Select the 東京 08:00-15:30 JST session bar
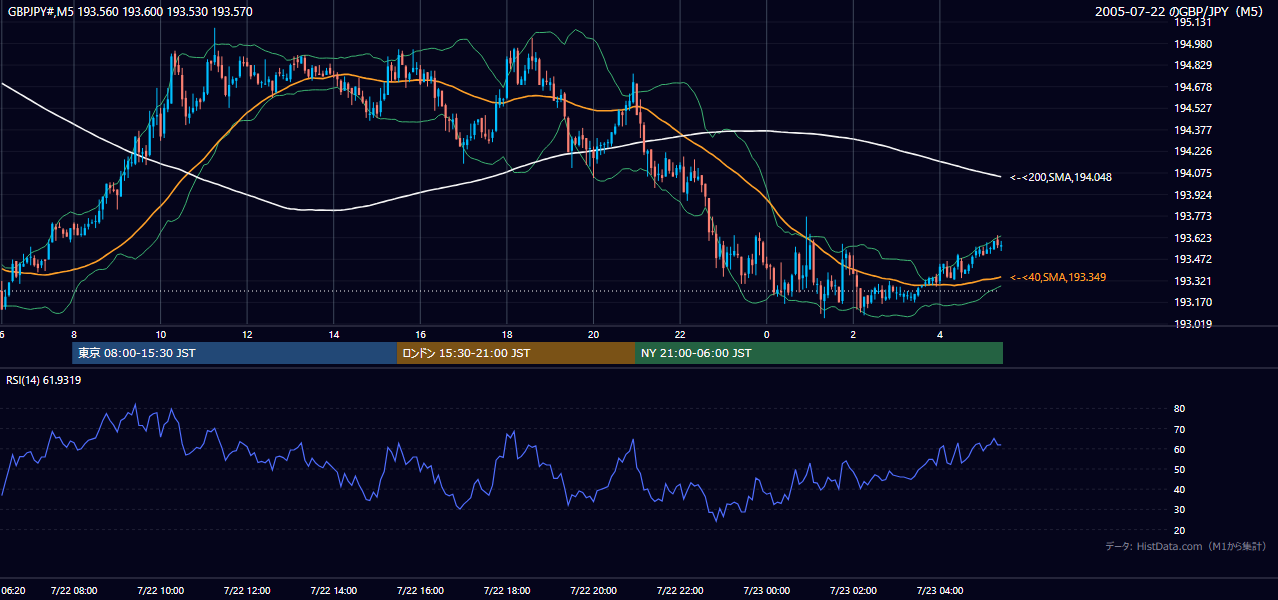The height and width of the screenshot is (600, 1278). 235,353
